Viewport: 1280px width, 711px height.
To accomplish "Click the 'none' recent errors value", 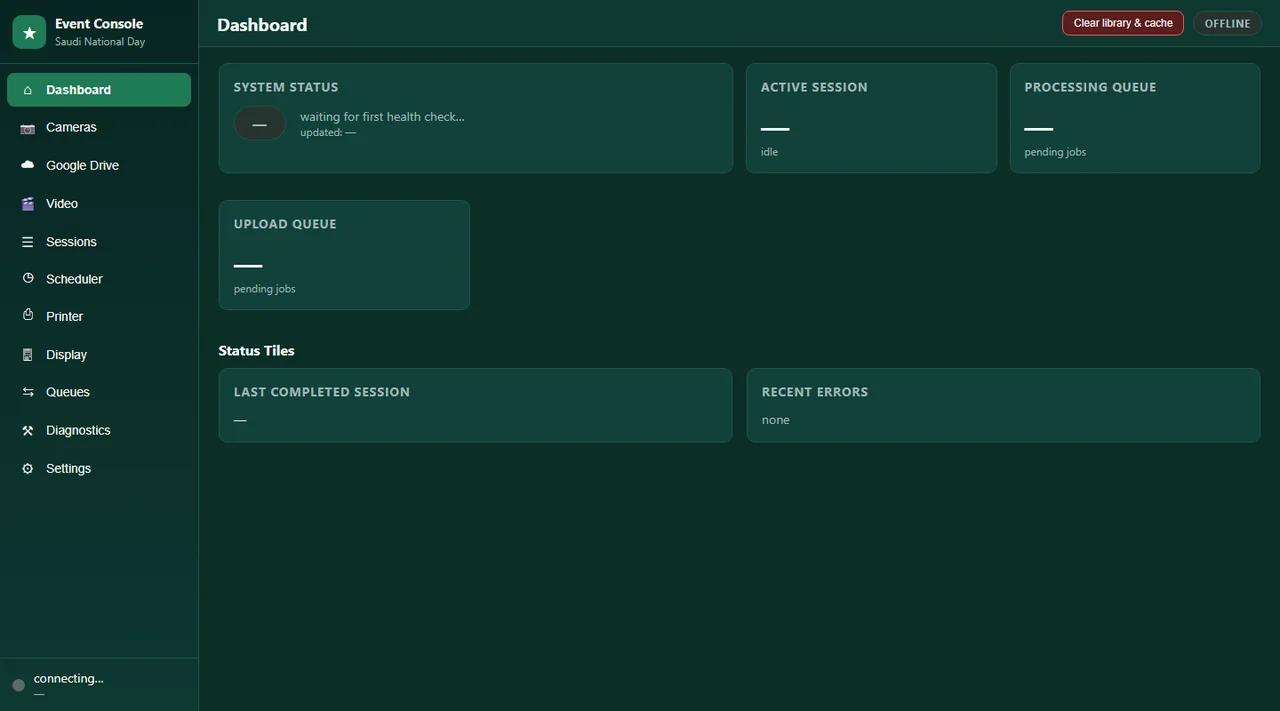I will click(776, 420).
